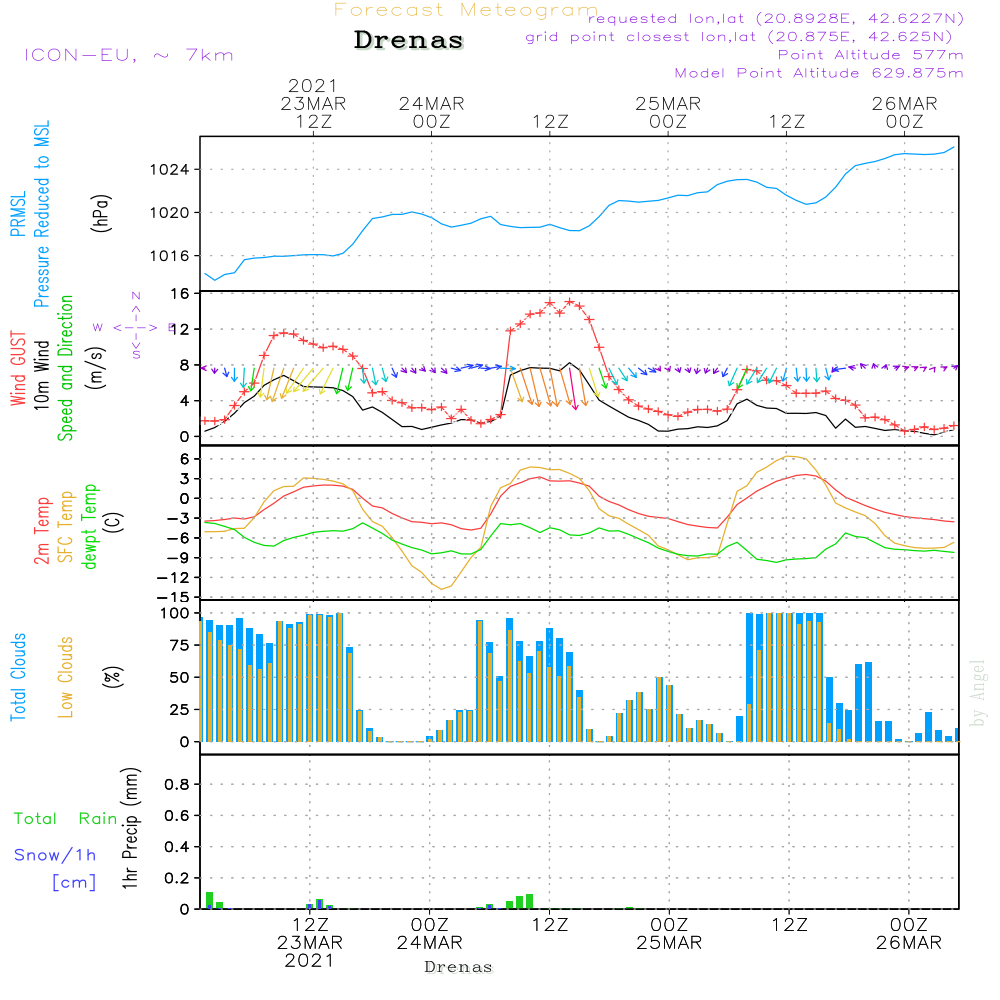
Task: Click the 'ICON-EU, ~ 7km' model label
Action: click(x=129, y=55)
